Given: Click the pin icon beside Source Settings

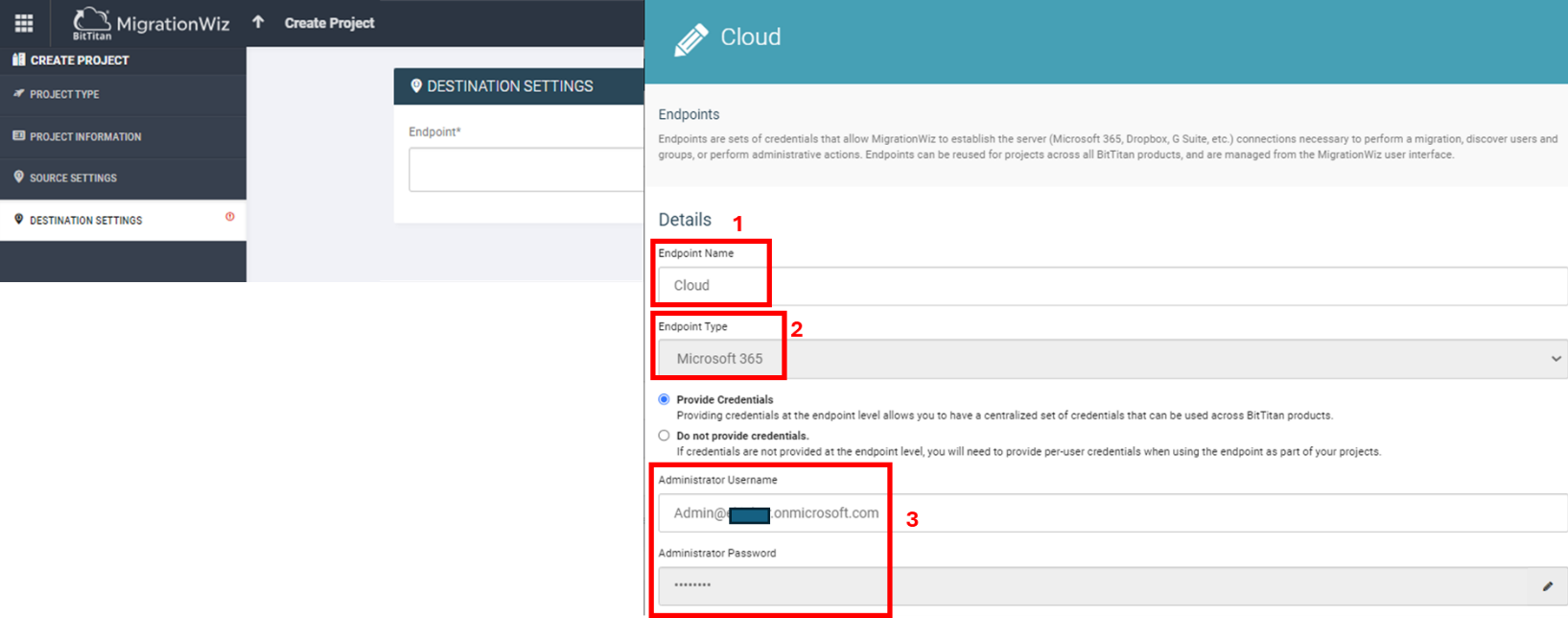Looking at the screenshot, I should 18,178.
